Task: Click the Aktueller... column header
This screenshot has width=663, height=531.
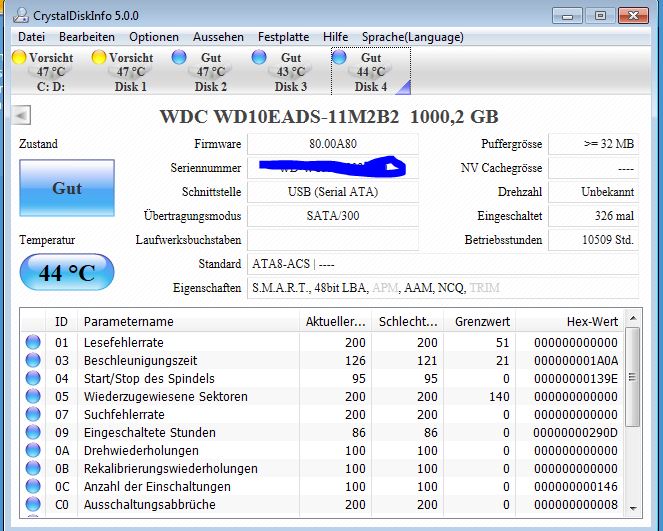Action: 335,322
